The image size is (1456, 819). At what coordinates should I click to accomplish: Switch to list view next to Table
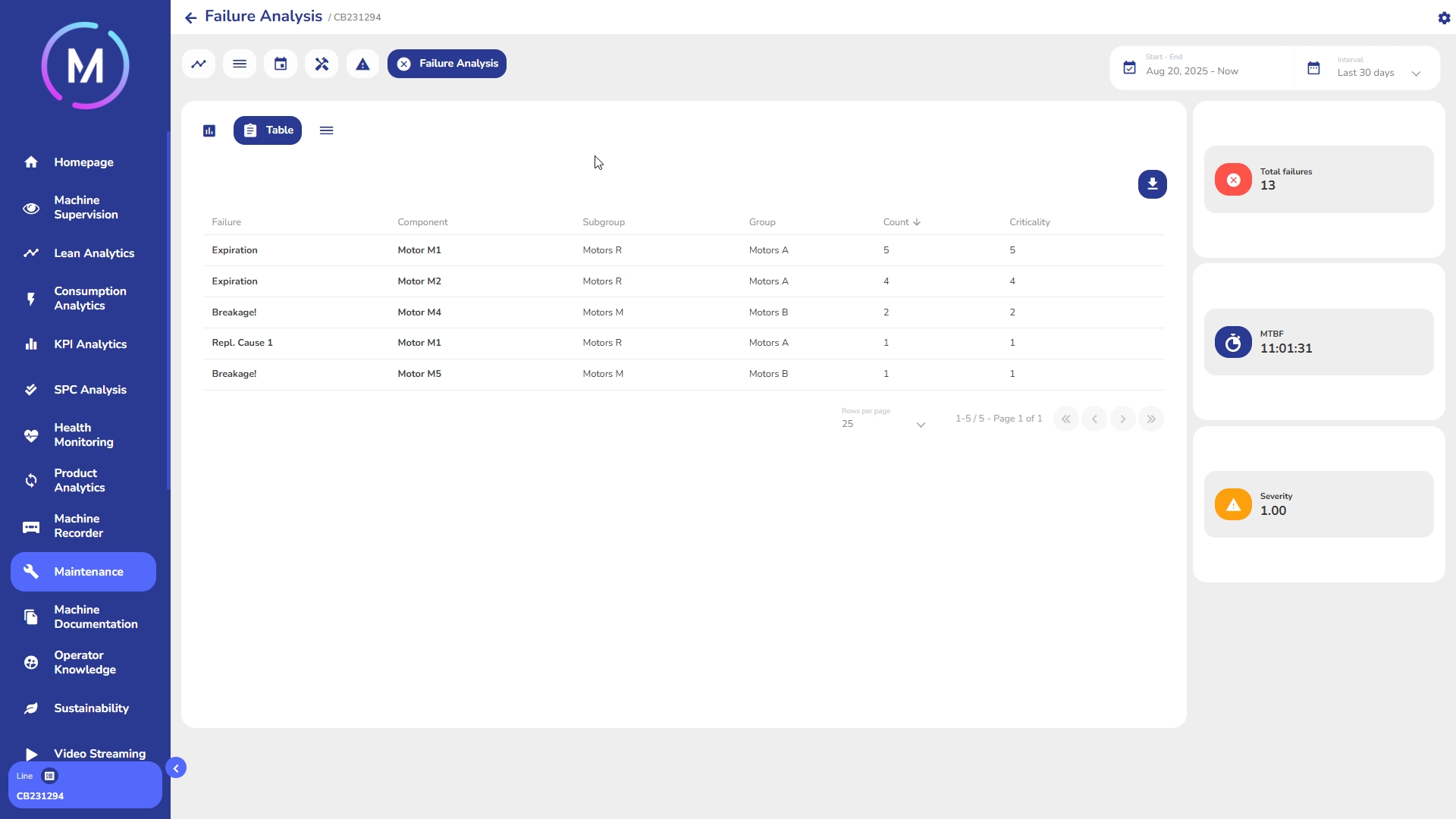[326, 130]
